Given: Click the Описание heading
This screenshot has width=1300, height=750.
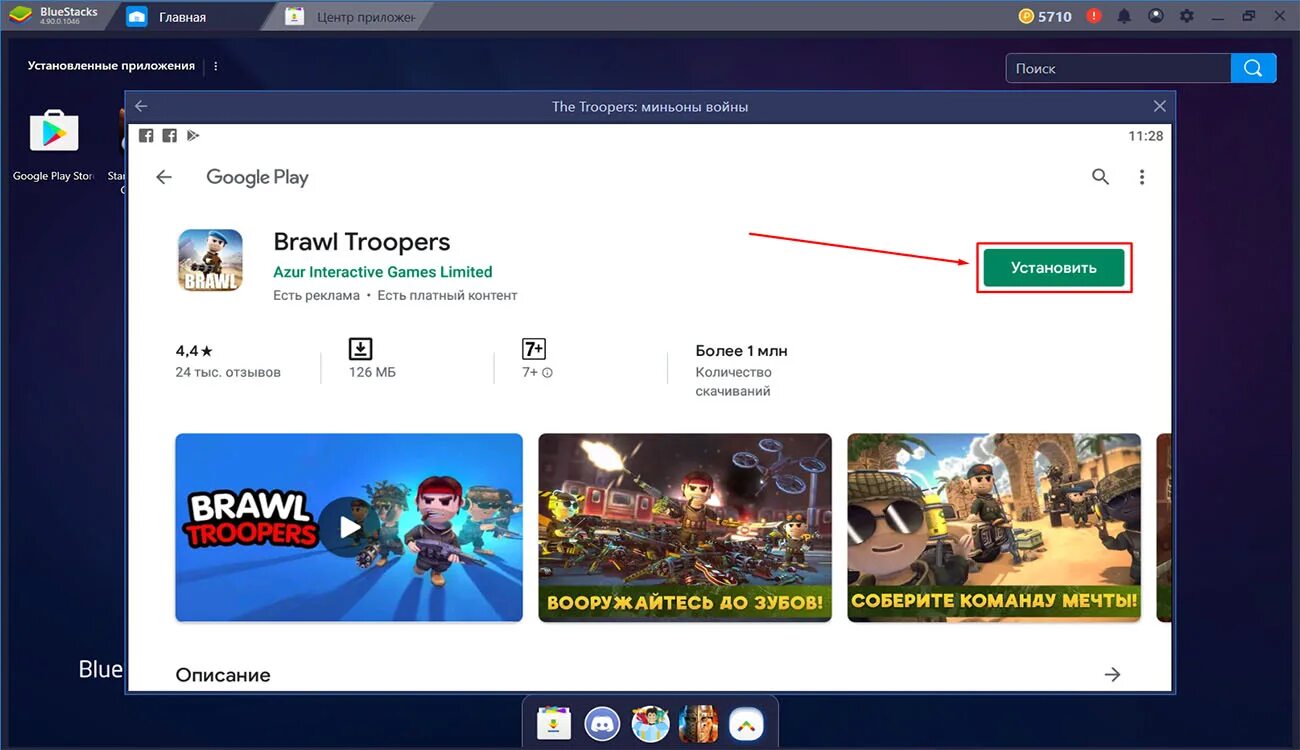Looking at the screenshot, I should (223, 675).
